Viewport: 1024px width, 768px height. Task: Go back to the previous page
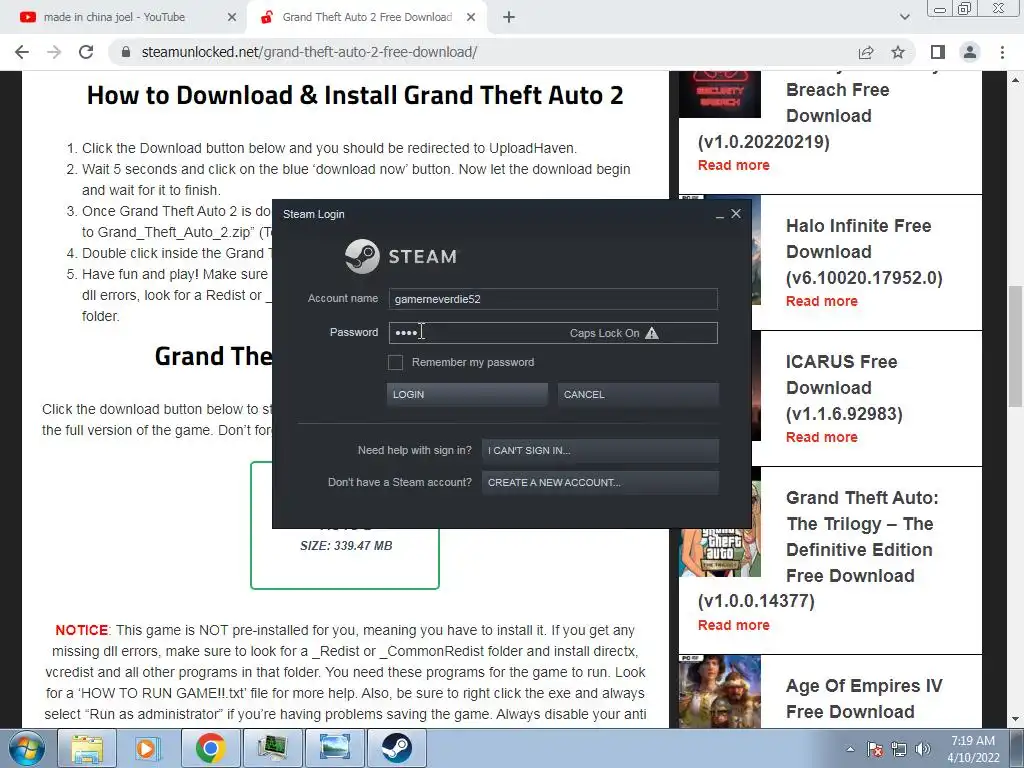[x=22, y=52]
